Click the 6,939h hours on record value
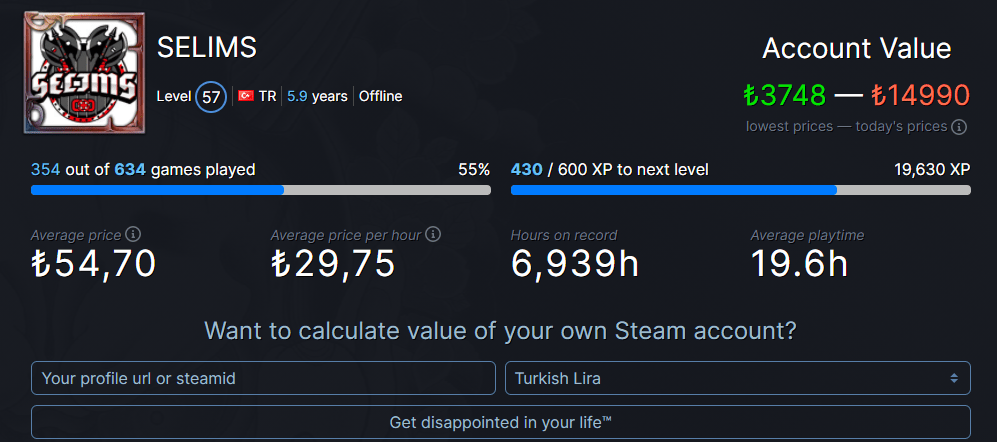 tap(574, 264)
